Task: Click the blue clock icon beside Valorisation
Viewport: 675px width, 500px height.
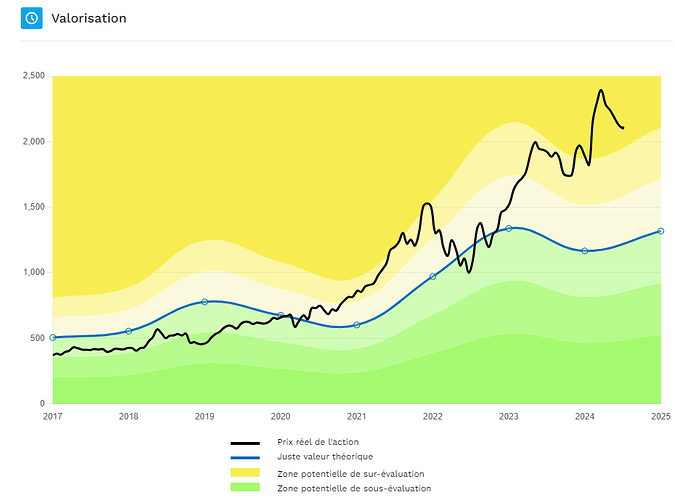Action: 31,18
